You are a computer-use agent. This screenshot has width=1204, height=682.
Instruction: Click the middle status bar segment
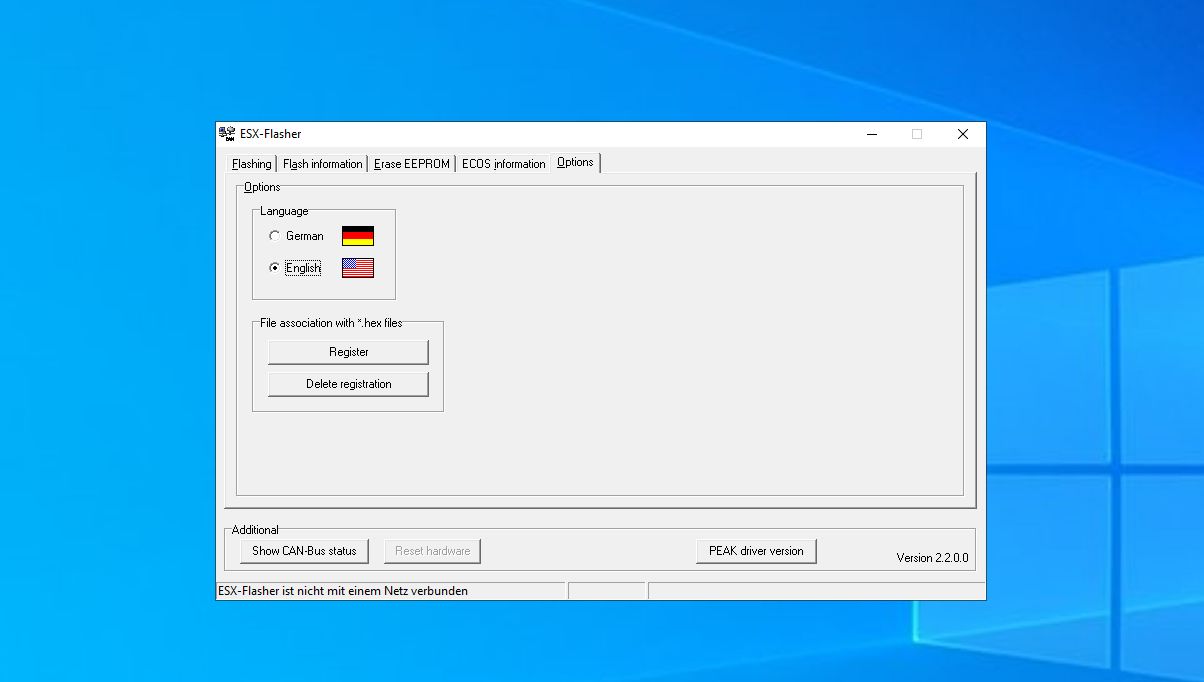[607, 590]
